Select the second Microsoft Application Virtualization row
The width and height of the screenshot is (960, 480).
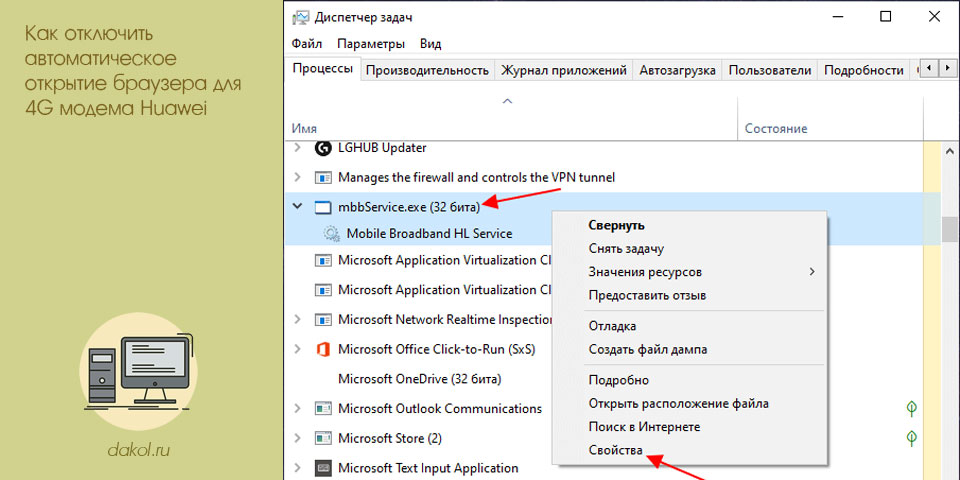click(419, 290)
